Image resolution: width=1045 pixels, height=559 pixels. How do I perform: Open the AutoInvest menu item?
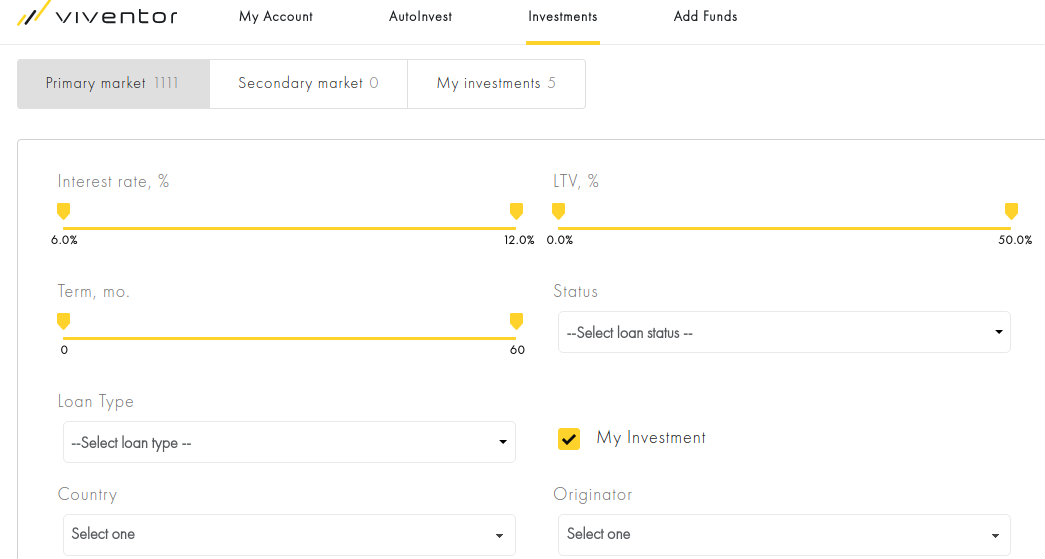[421, 17]
